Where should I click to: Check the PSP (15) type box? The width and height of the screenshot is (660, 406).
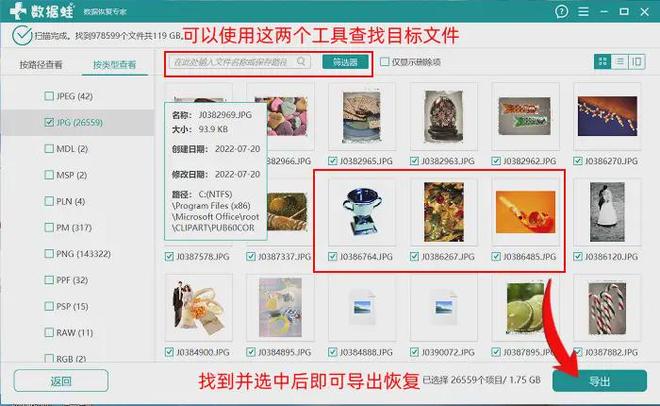pyautogui.click(x=49, y=306)
